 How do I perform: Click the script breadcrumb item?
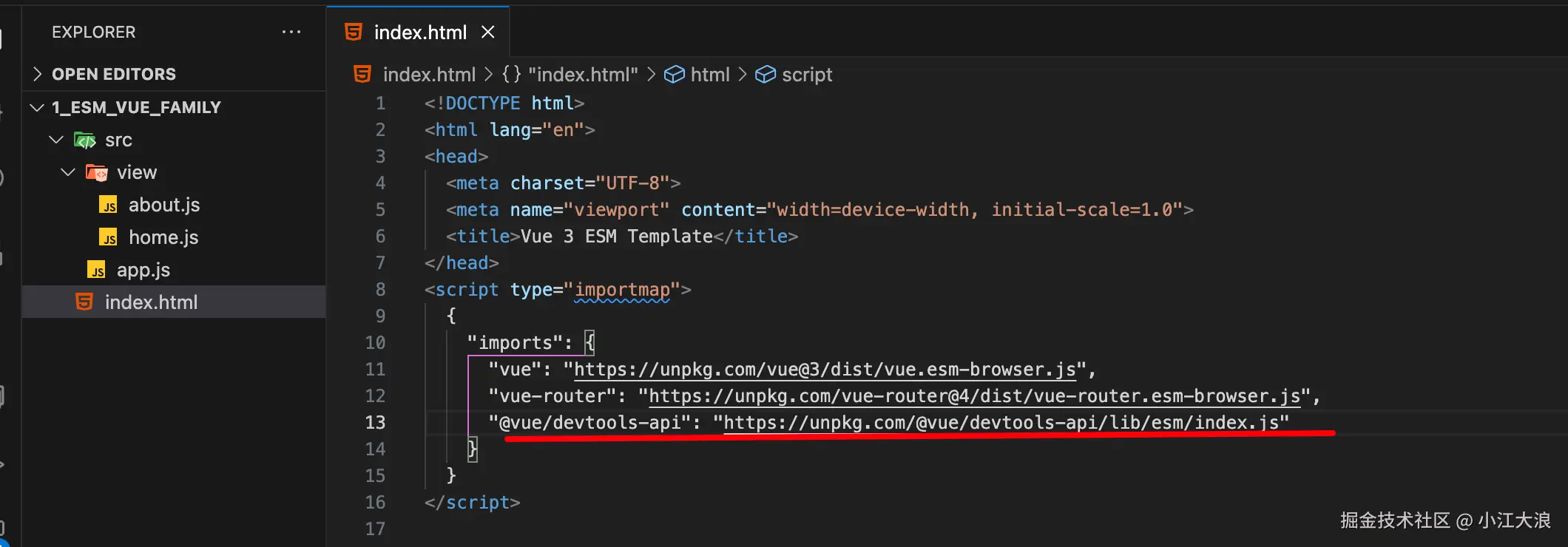tap(807, 75)
